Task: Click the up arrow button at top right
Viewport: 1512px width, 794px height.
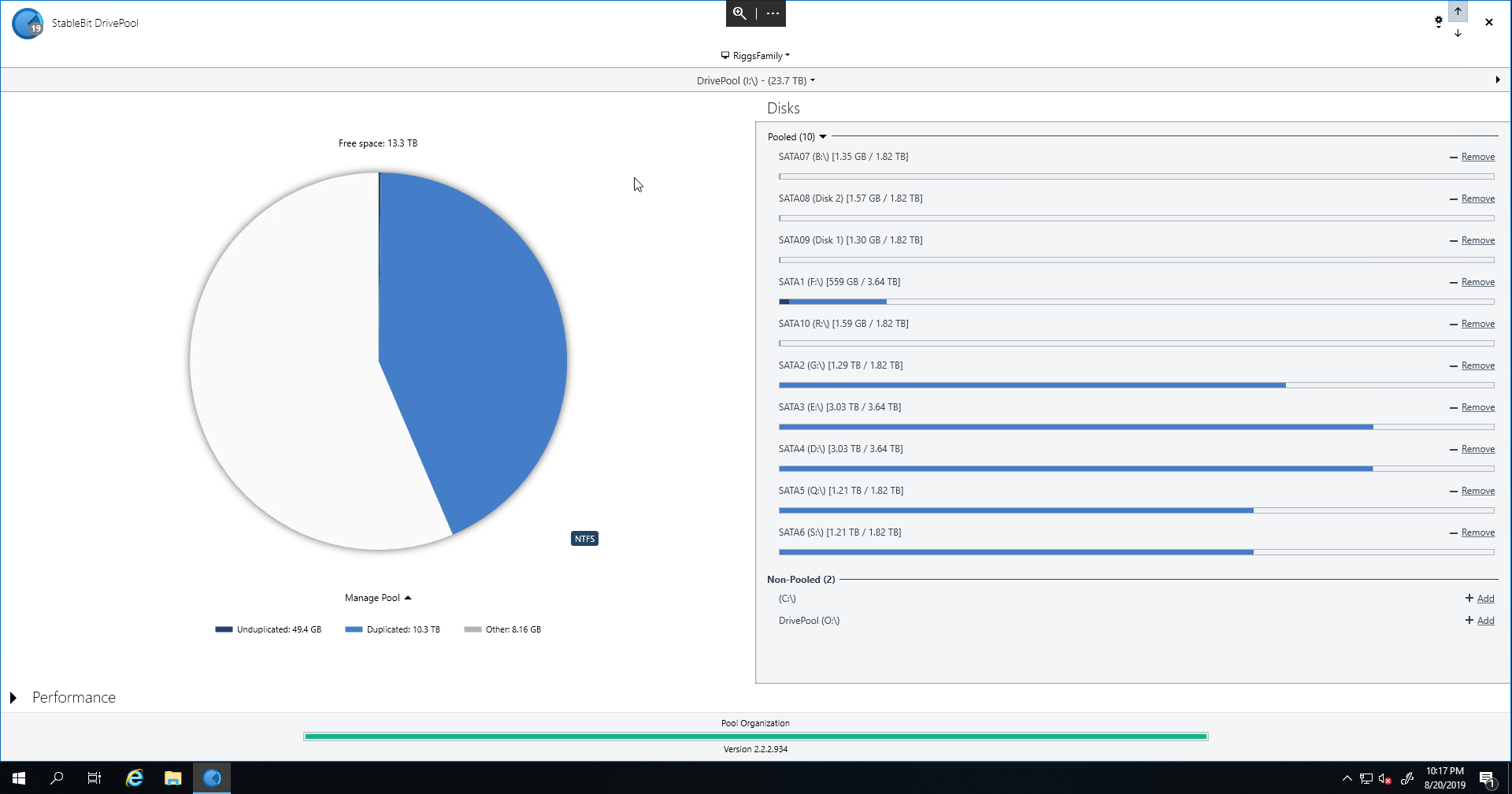Action: click(x=1458, y=11)
